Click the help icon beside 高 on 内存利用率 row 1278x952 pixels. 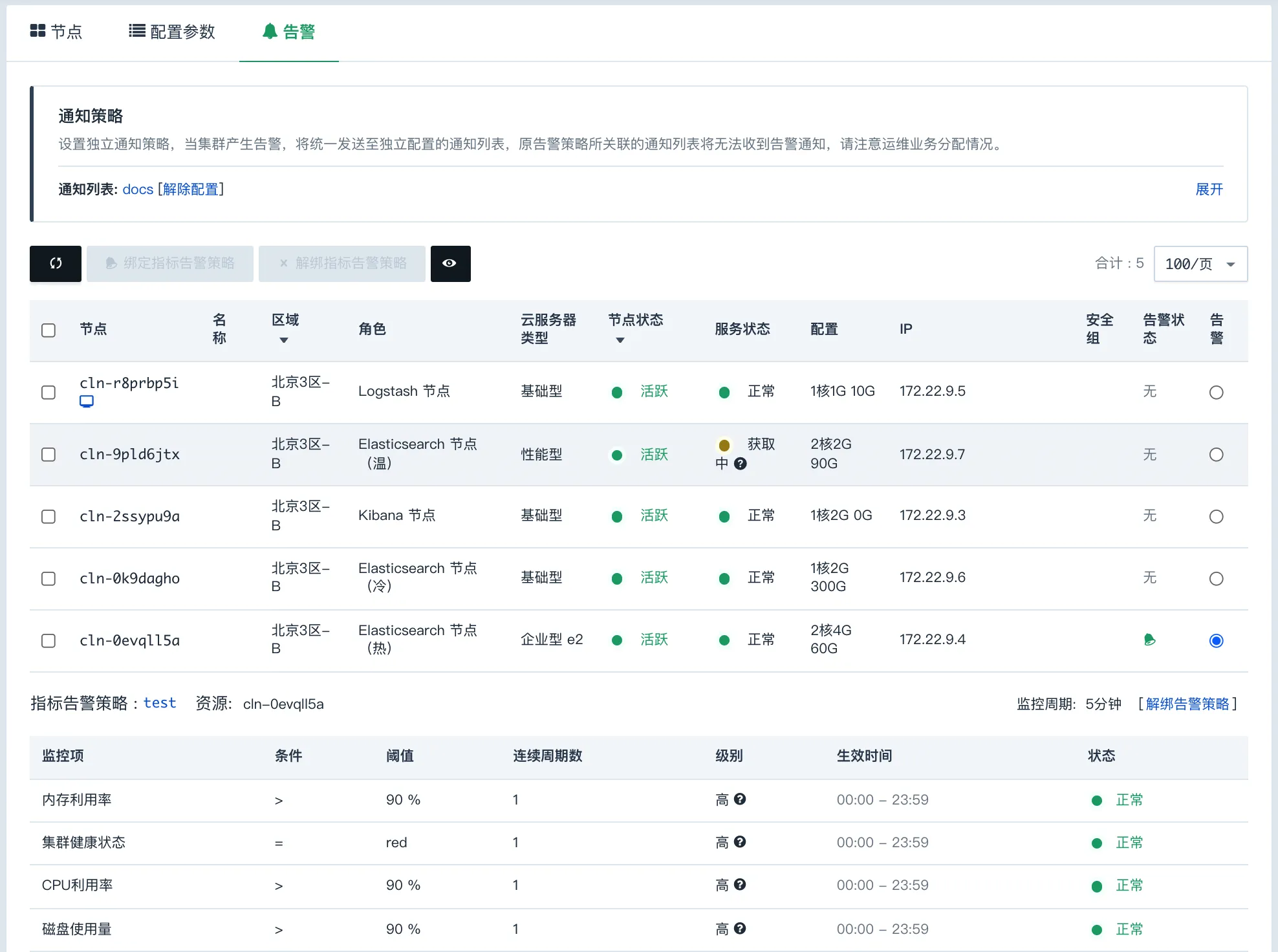point(741,799)
